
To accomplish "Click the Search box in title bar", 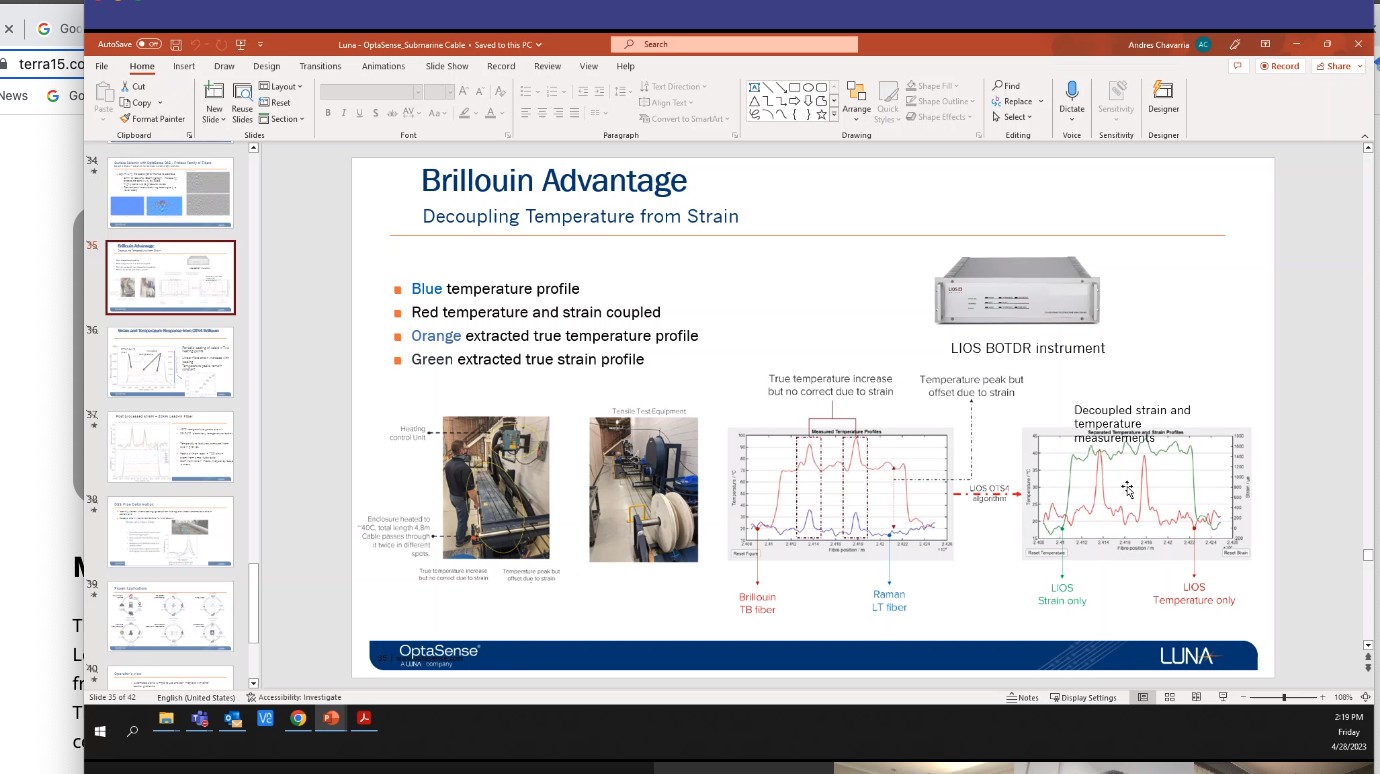I will click(734, 44).
